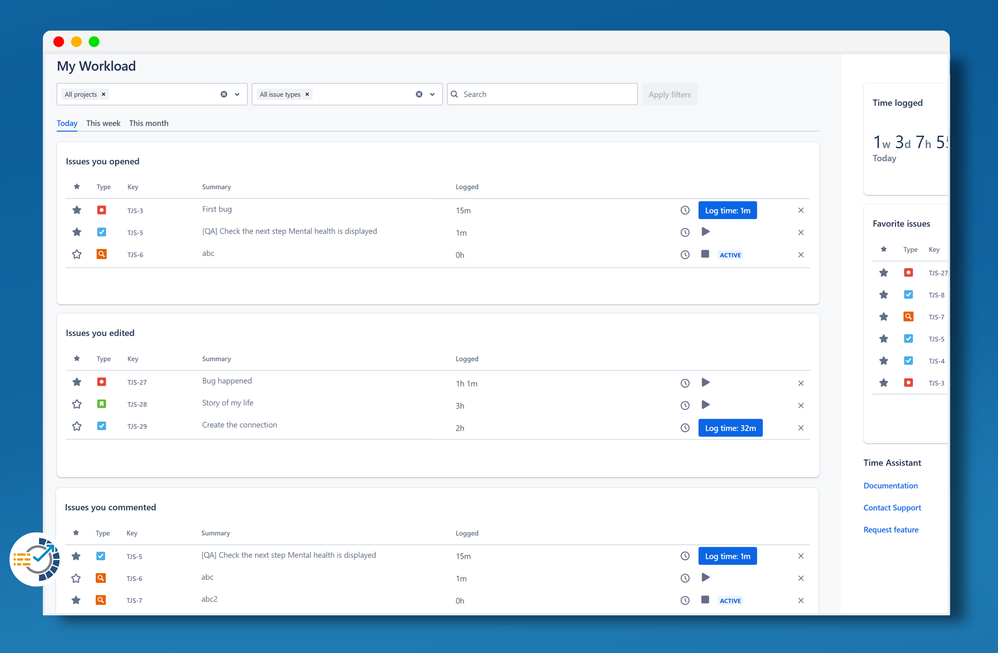This screenshot has width=998, height=653.
Task: Click Apply filters button
Action: 670,94
